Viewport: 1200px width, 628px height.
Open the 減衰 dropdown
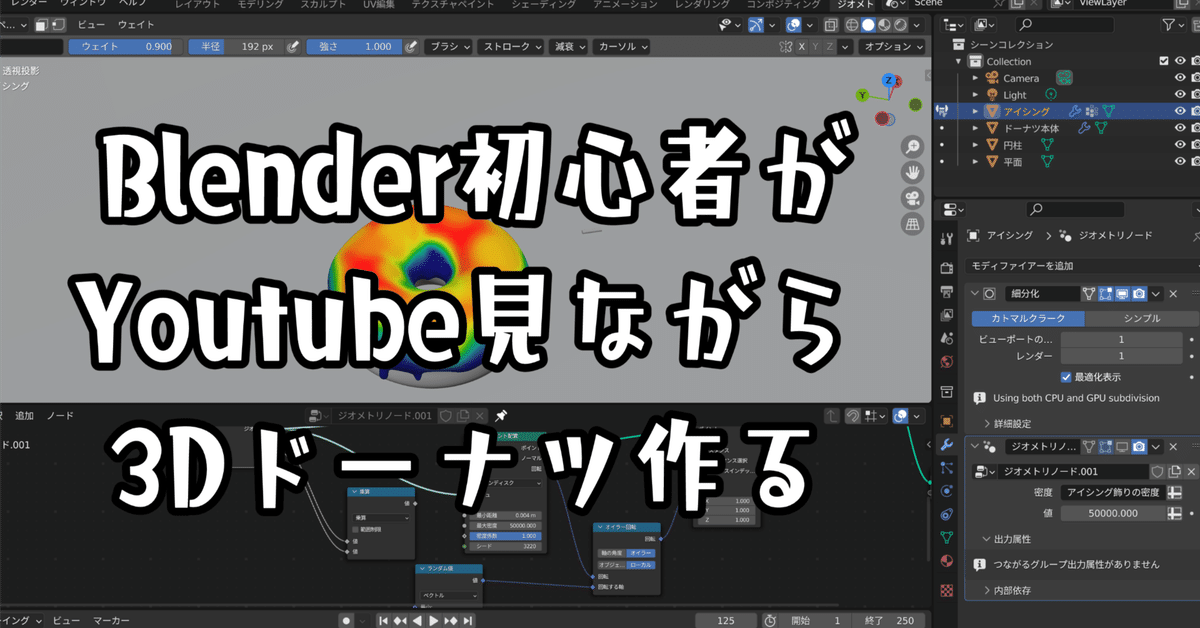(x=569, y=46)
